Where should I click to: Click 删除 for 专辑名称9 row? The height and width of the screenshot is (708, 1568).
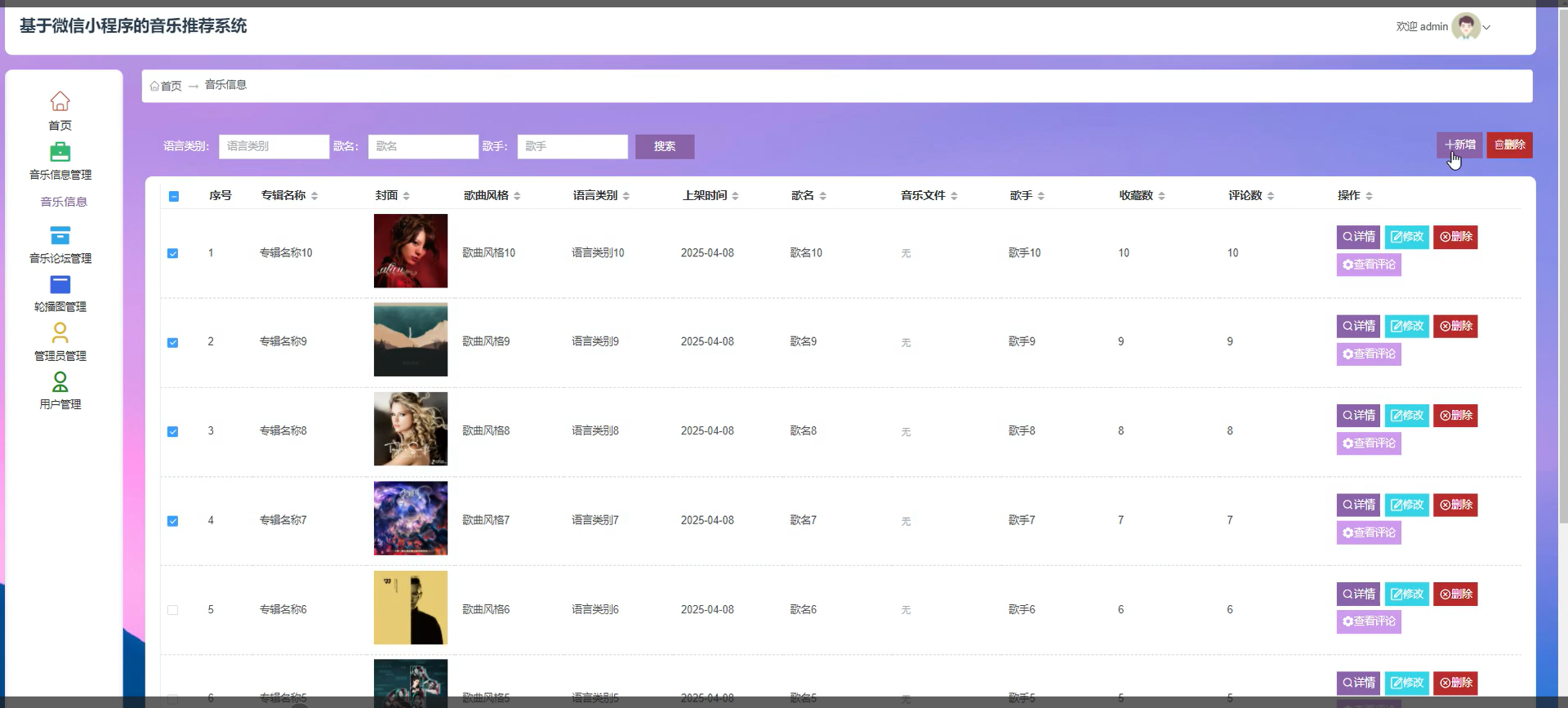1455,326
